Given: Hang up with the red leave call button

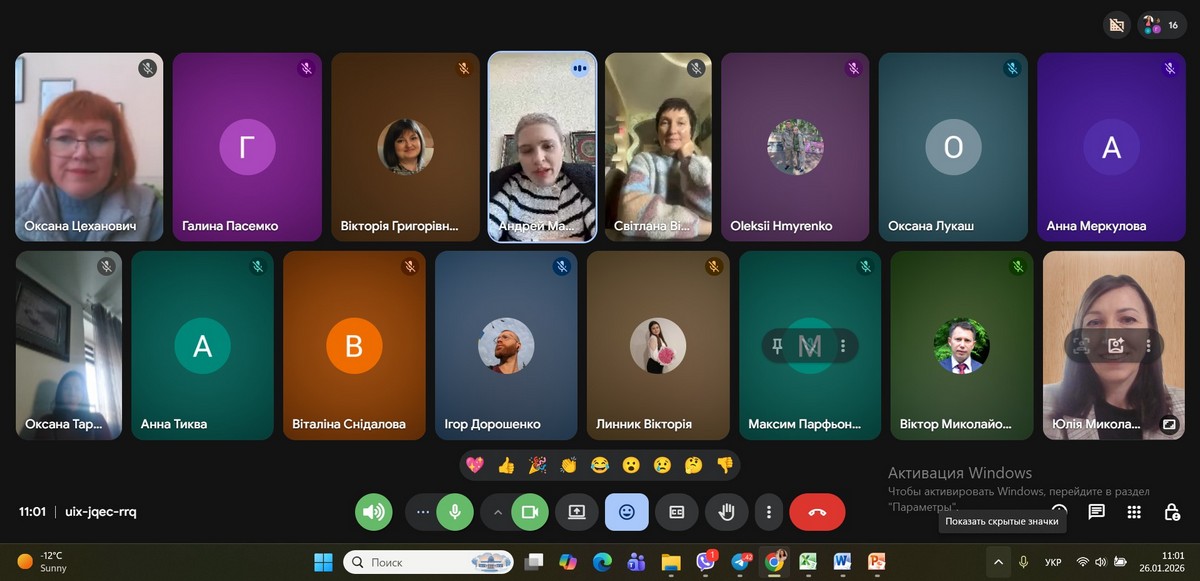Looking at the screenshot, I should [817, 512].
